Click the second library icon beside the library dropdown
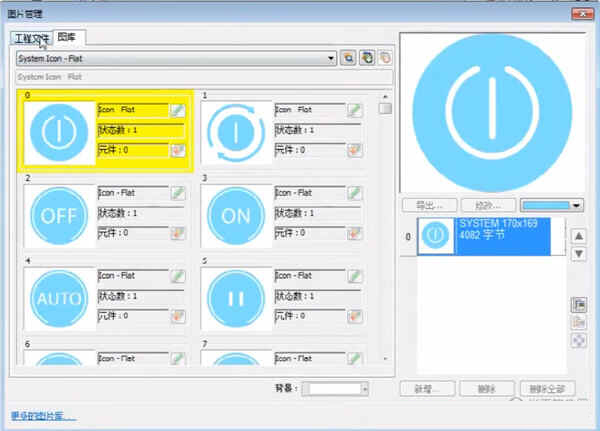This screenshot has height=431, width=600. [366, 59]
